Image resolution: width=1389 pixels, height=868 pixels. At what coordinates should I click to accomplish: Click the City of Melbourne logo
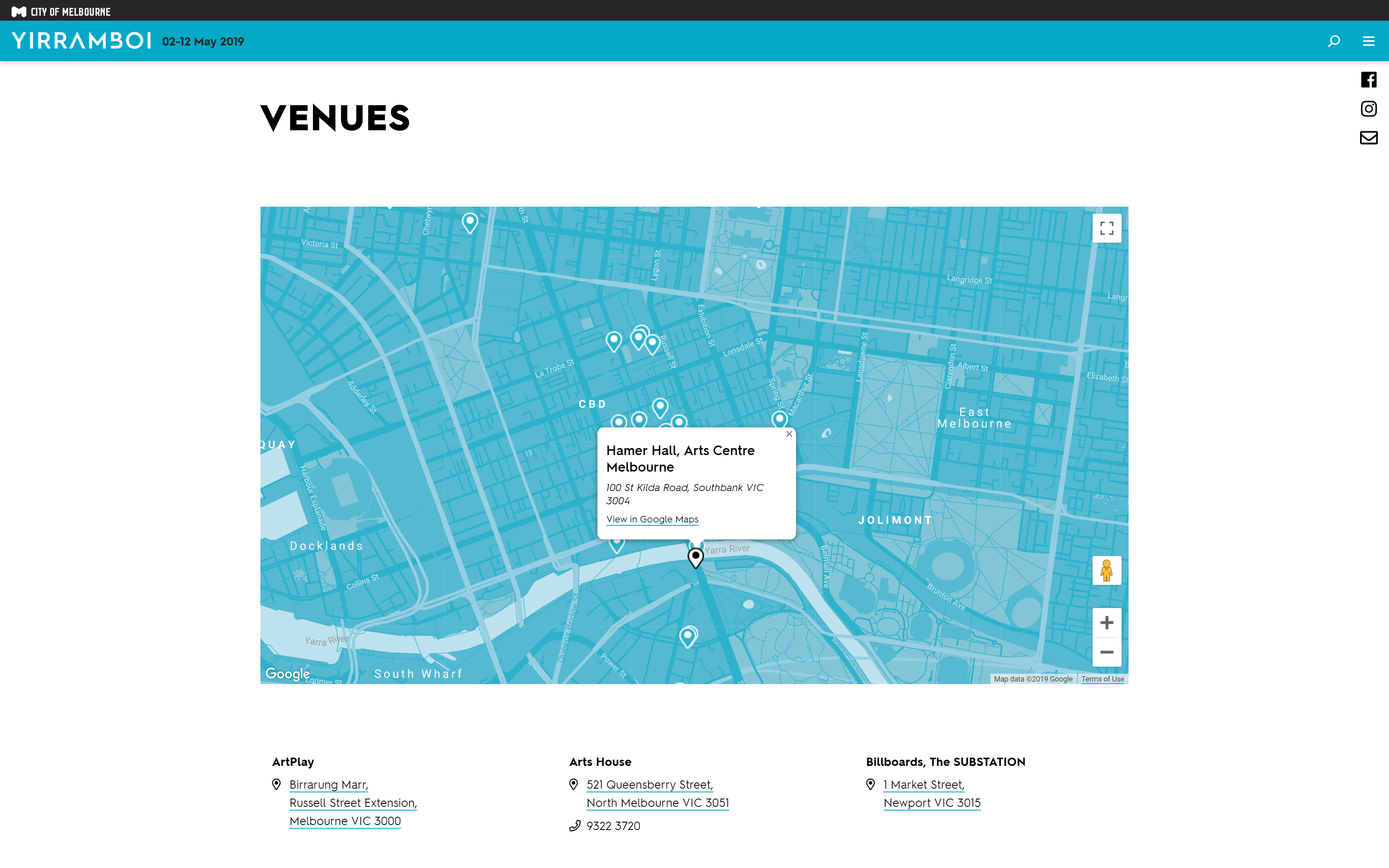(x=61, y=11)
